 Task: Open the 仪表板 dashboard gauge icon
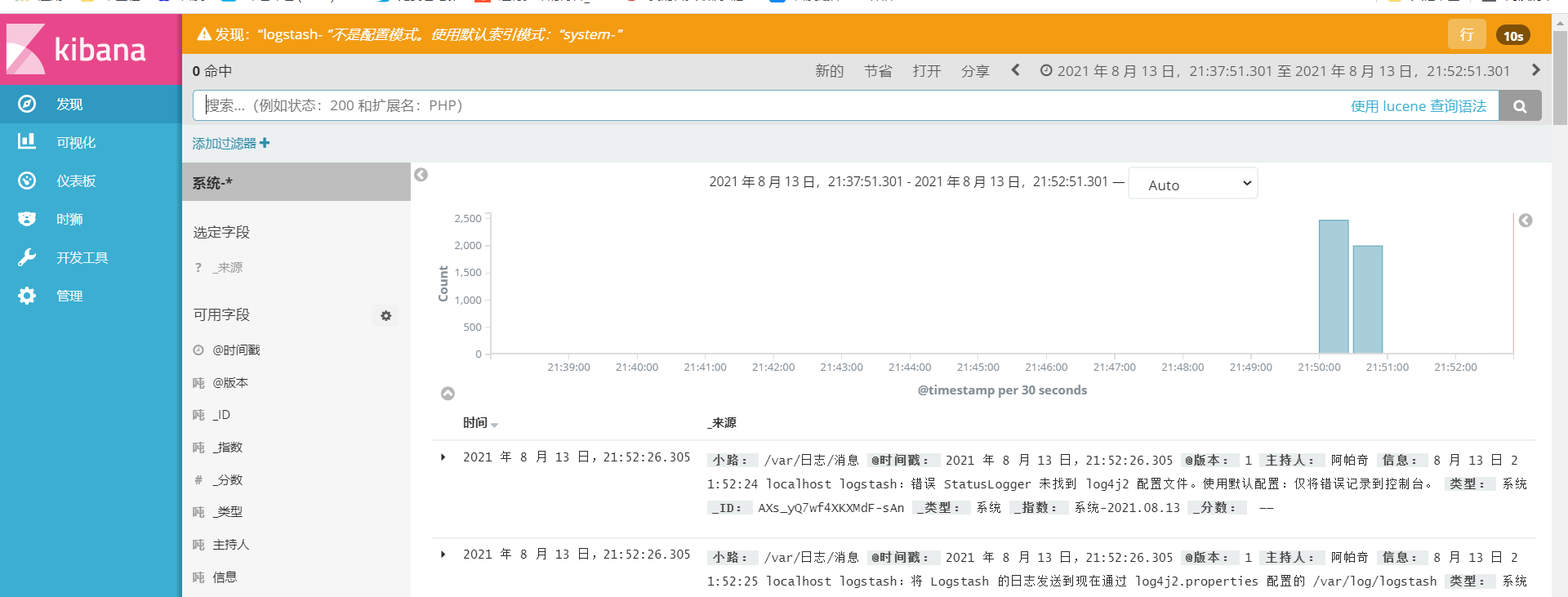pos(27,180)
